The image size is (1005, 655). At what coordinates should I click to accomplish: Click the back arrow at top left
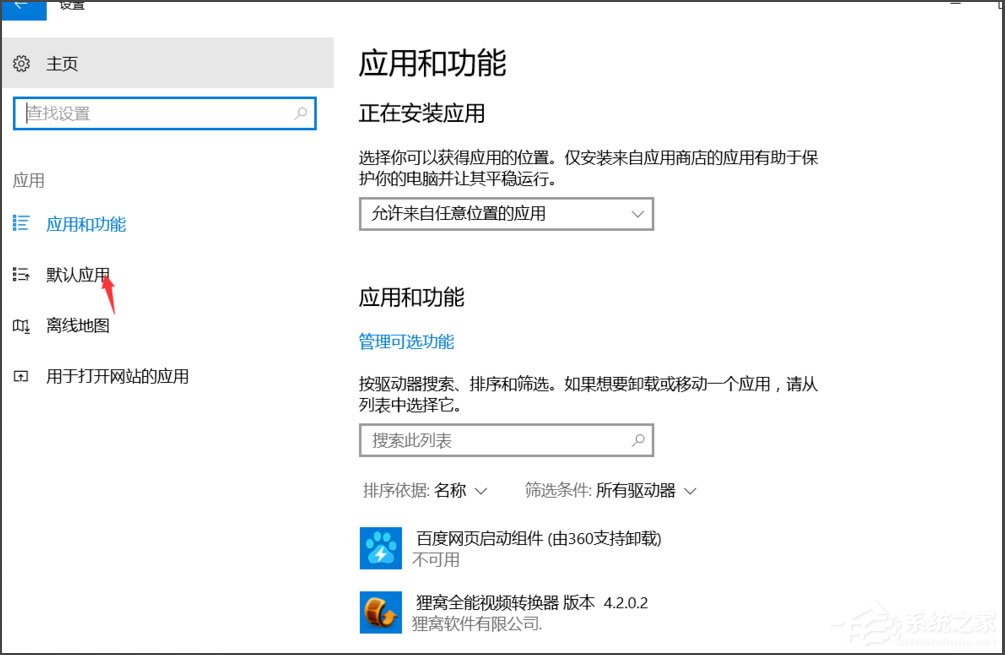(x=21, y=7)
